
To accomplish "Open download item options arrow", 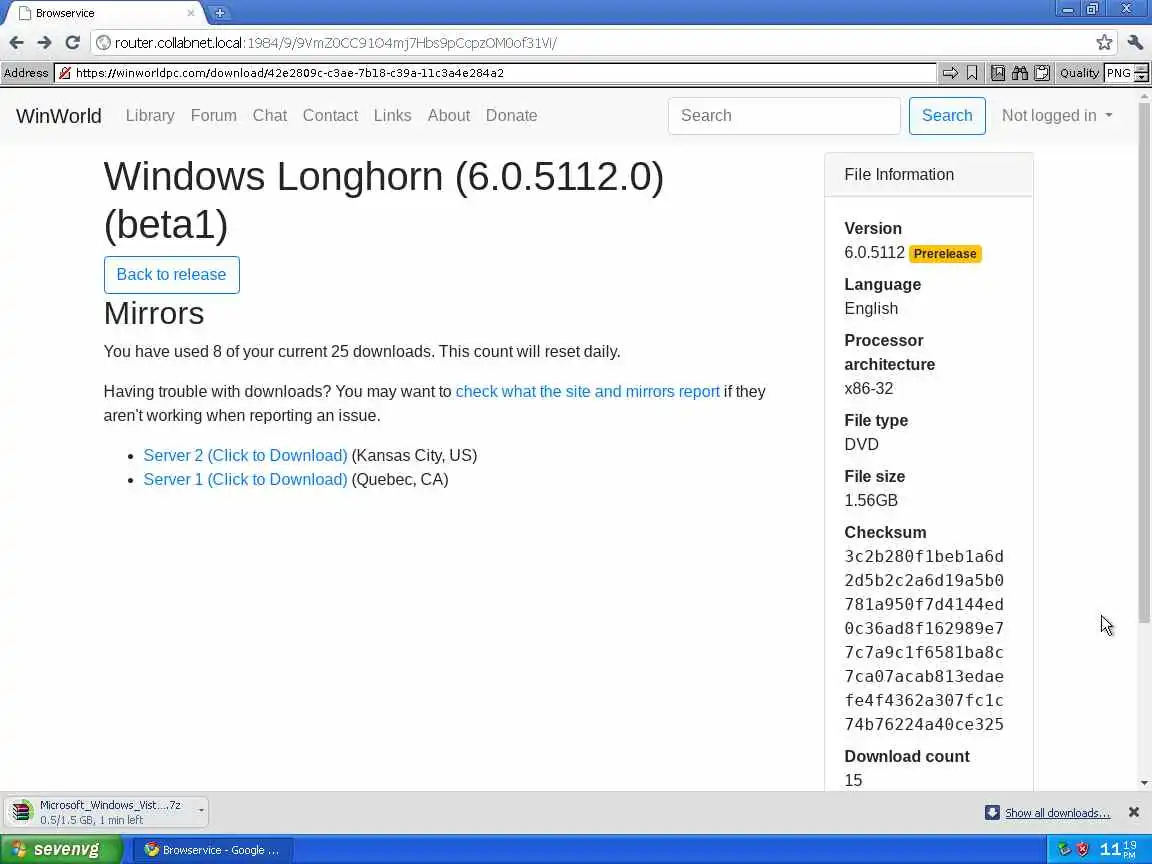I will point(201,810).
